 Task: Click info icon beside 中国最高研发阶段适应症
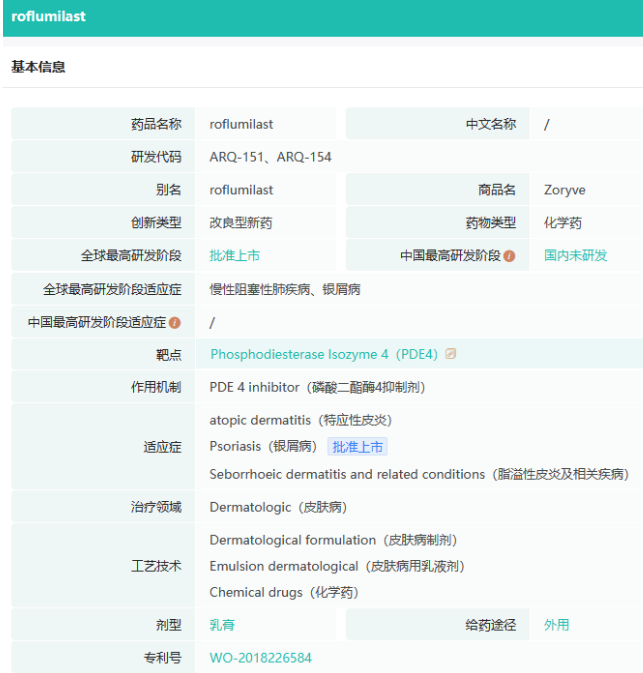(x=175, y=322)
